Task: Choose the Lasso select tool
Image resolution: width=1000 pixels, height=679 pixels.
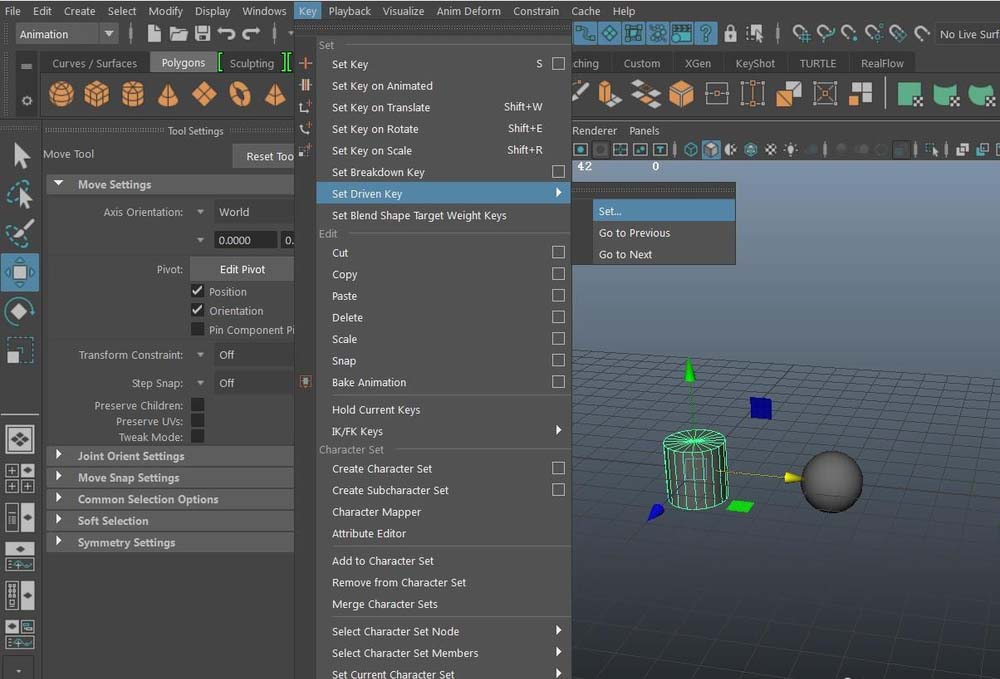Action: pyautogui.click(x=20, y=194)
